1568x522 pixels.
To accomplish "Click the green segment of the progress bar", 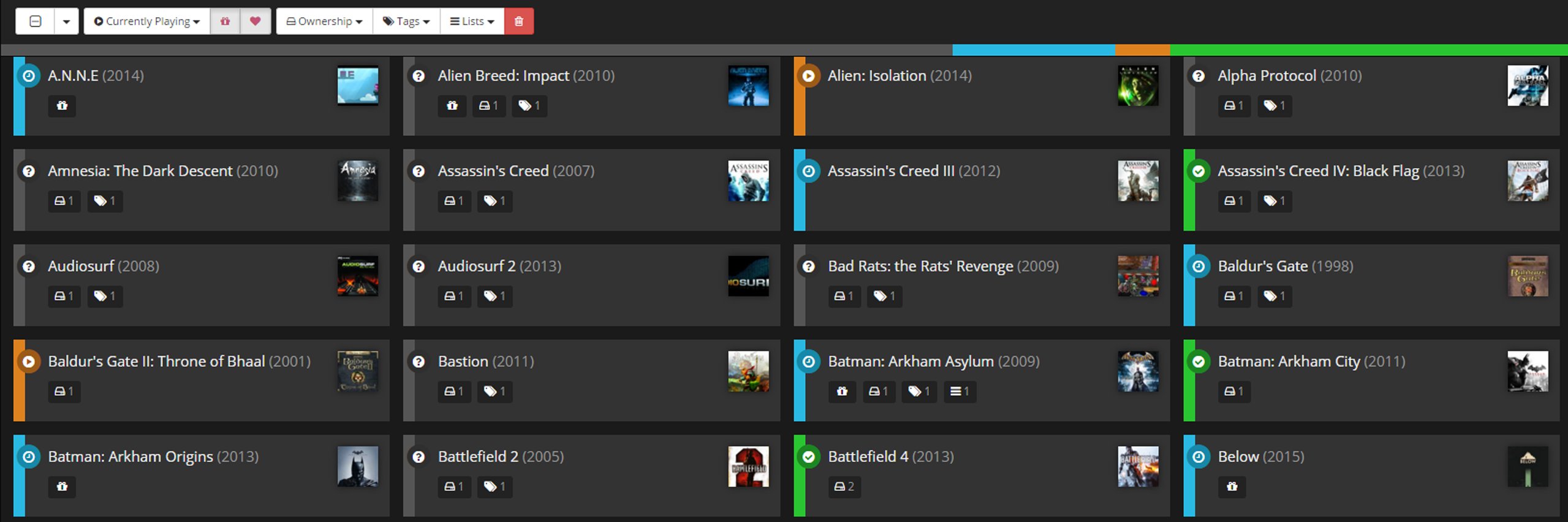I will [1369, 50].
